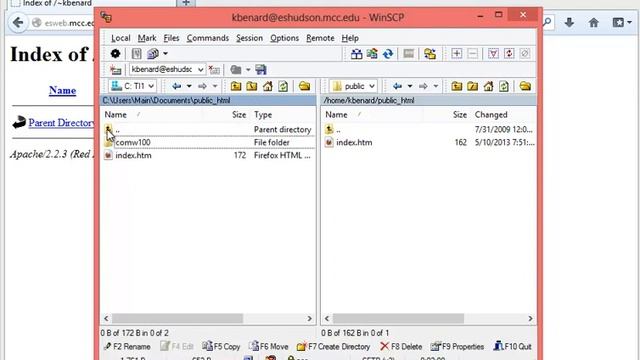Click the Save Session floppy icon
640x360 pixels.
[261, 70]
